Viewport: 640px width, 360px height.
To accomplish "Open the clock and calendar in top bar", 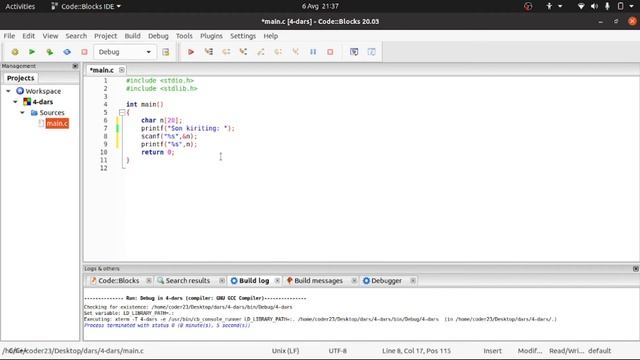I will tap(320, 6).
